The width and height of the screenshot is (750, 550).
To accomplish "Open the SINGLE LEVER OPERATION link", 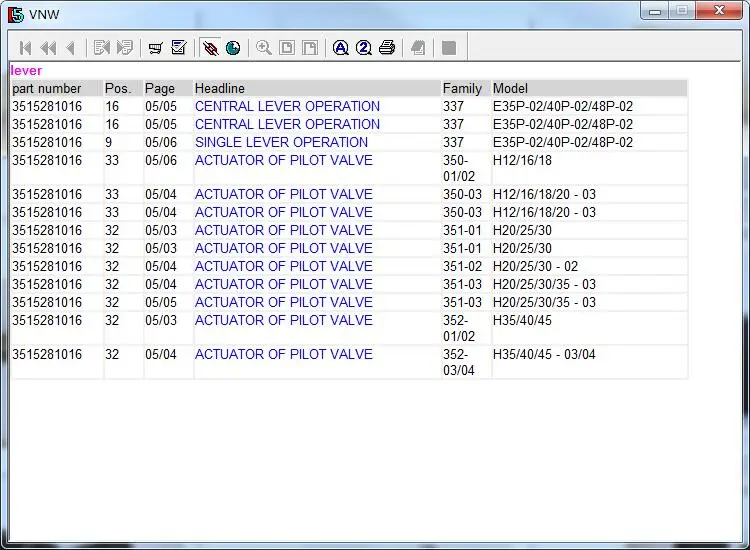I will pyautogui.click(x=281, y=143).
